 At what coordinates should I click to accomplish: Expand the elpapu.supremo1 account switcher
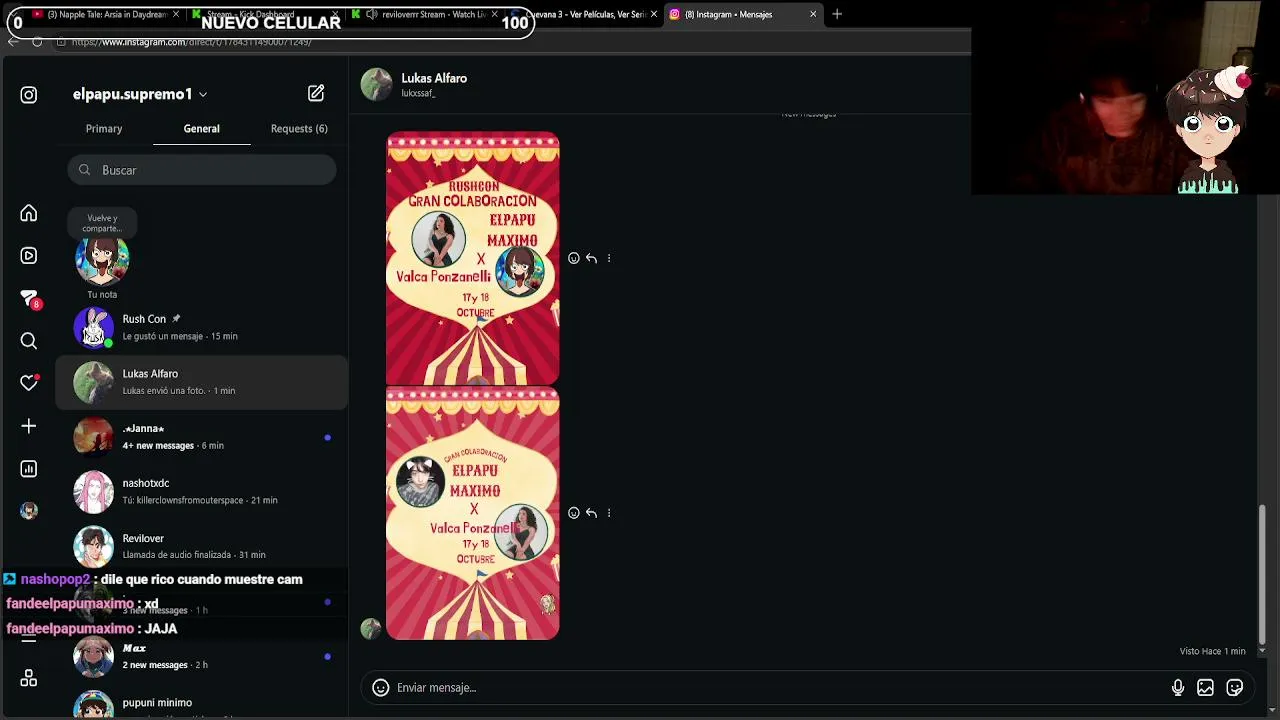[140, 94]
